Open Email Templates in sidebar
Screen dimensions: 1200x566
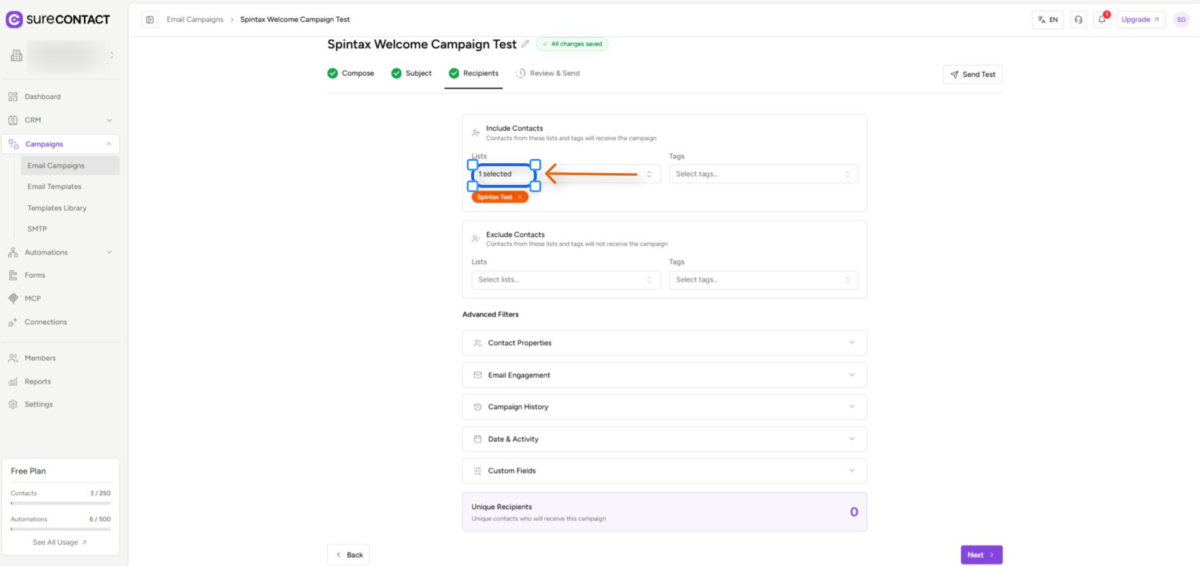pyautogui.click(x=70, y=187)
